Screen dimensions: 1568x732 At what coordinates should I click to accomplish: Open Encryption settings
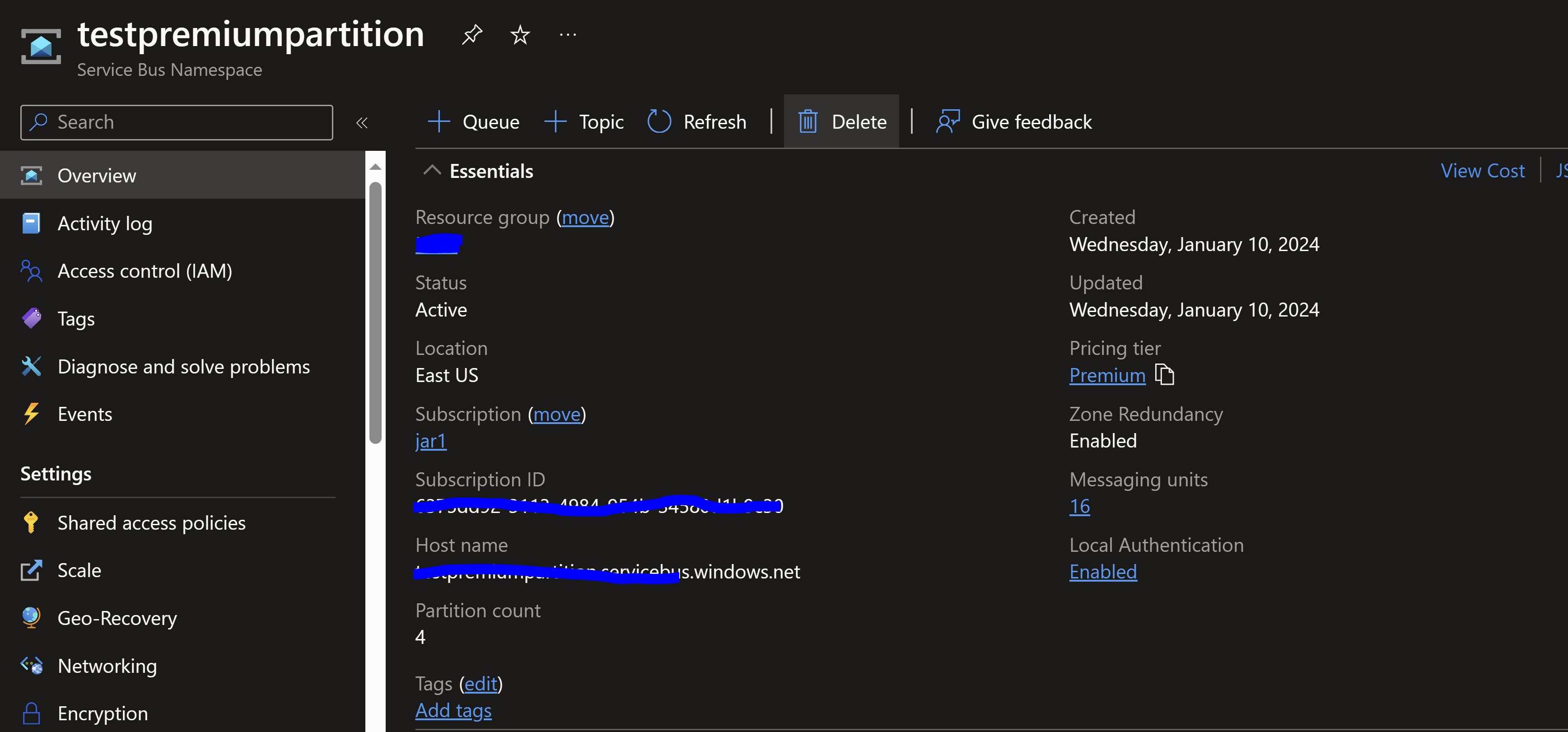(182, 713)
